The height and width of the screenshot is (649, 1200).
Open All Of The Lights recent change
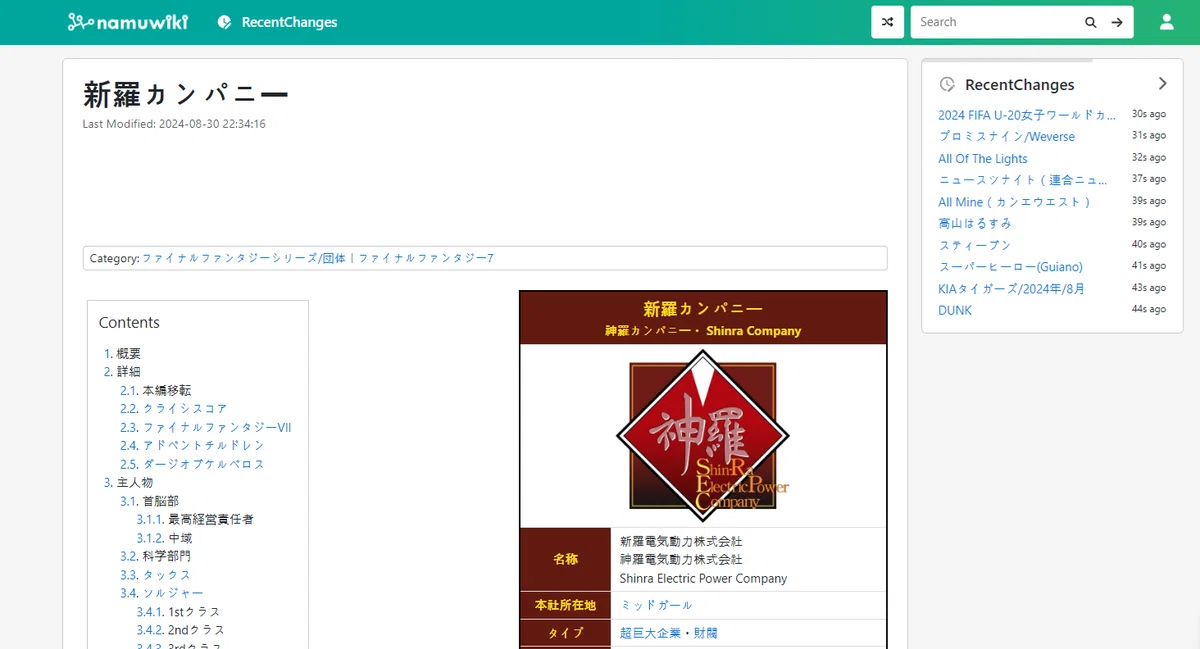tap(982, 158)
